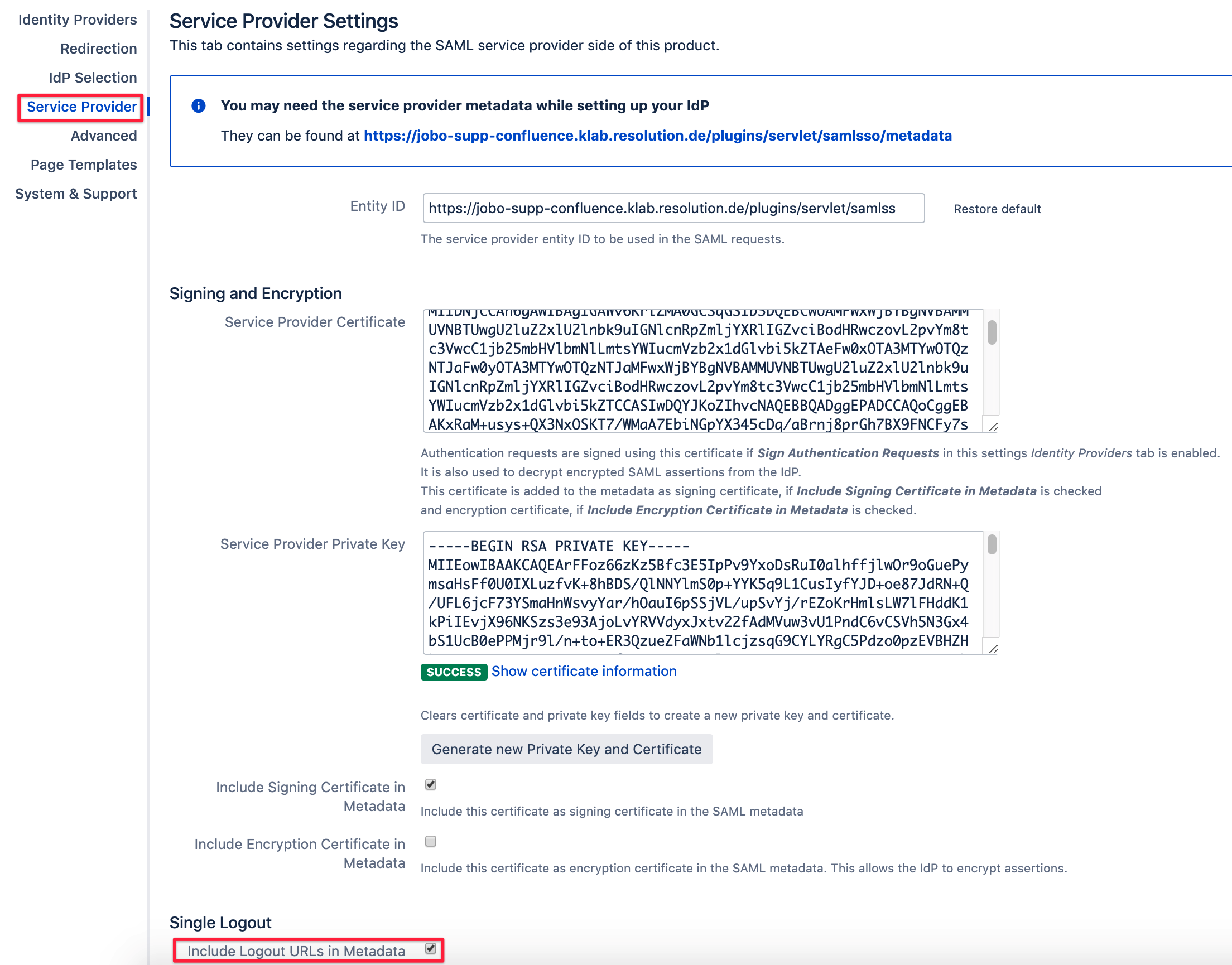Open the samlsso metadata URL link

[658, 136]
